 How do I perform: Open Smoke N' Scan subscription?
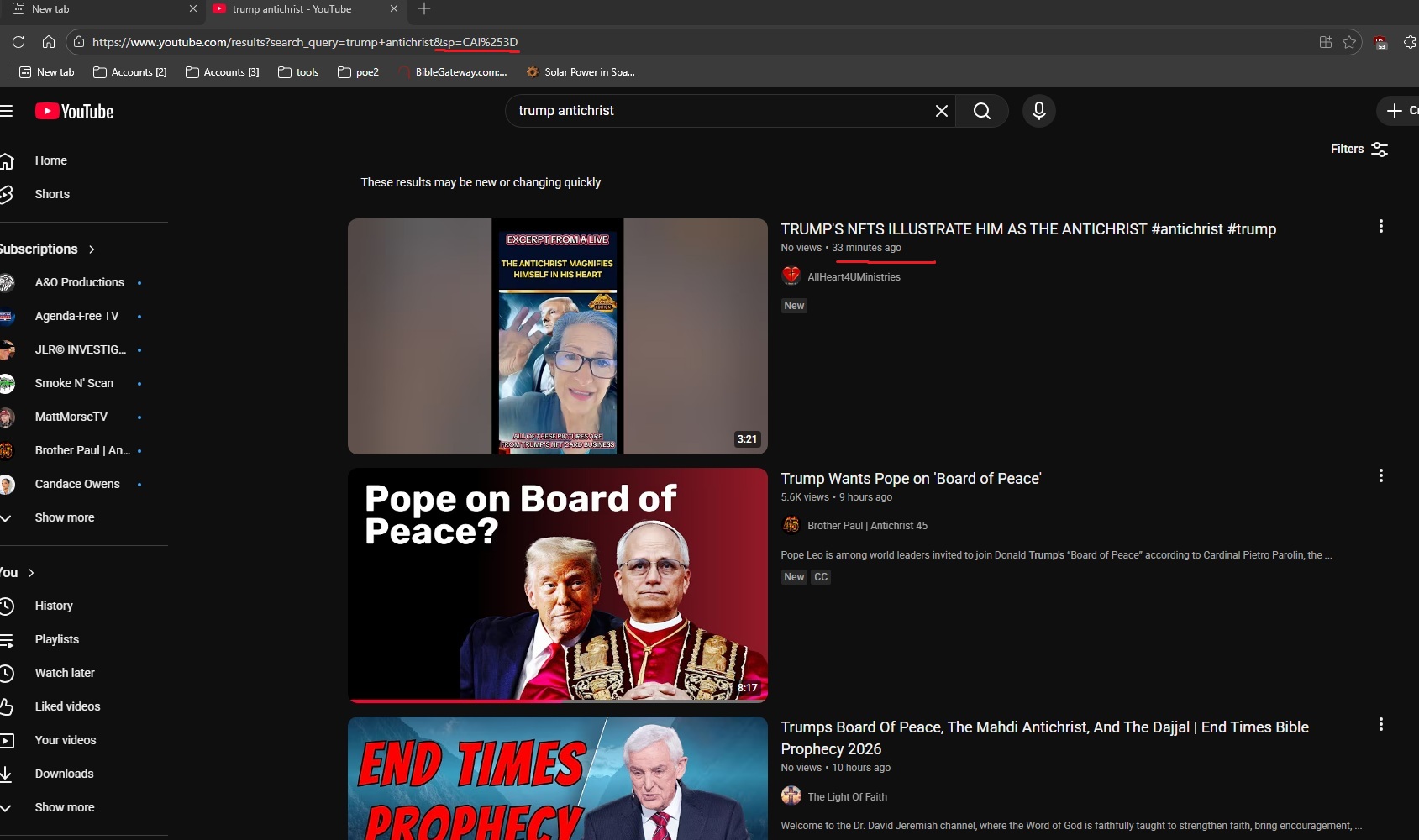pos(74,383)
